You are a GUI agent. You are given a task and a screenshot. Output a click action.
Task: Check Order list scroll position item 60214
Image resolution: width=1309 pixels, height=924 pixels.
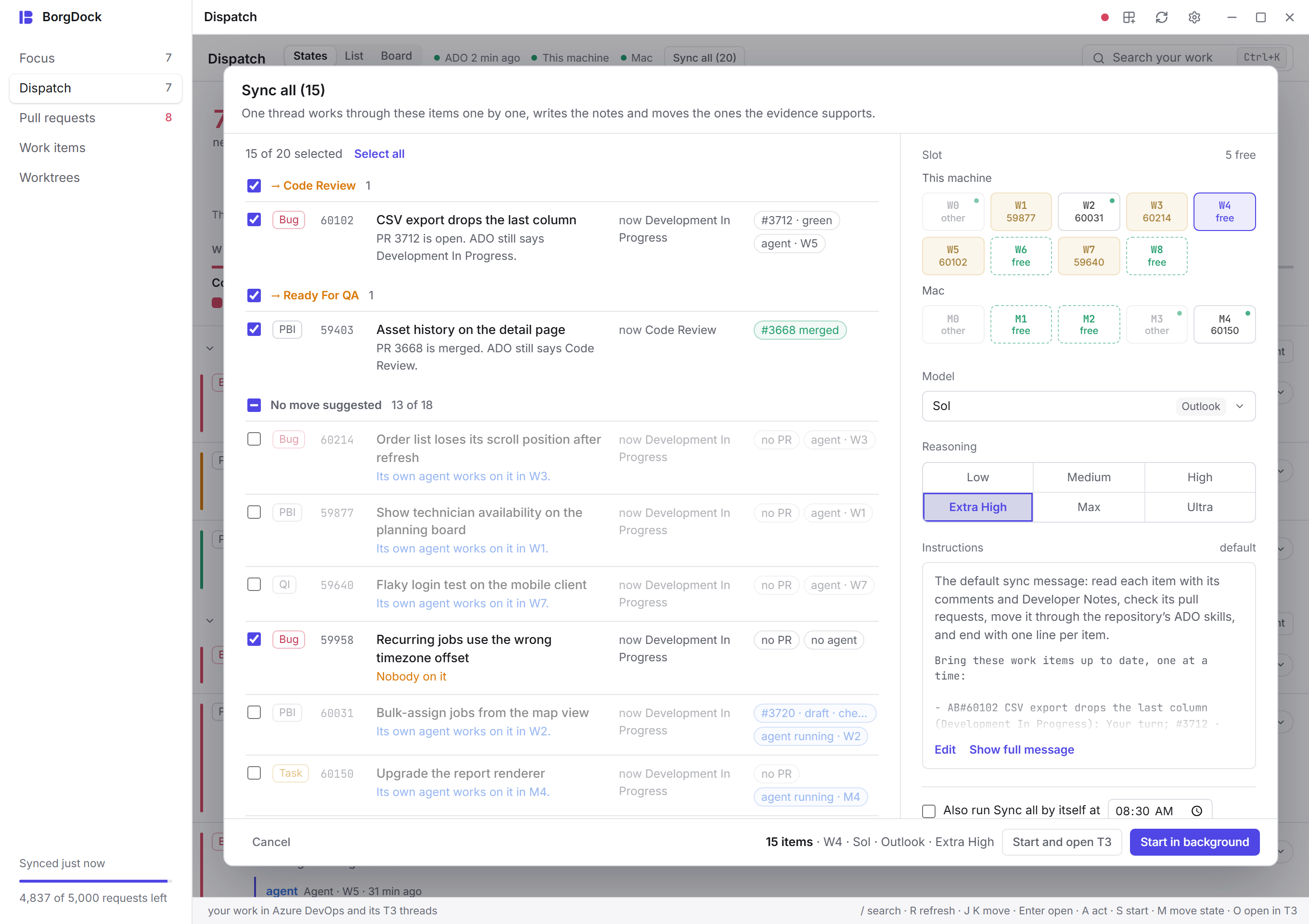click(254, 439)
